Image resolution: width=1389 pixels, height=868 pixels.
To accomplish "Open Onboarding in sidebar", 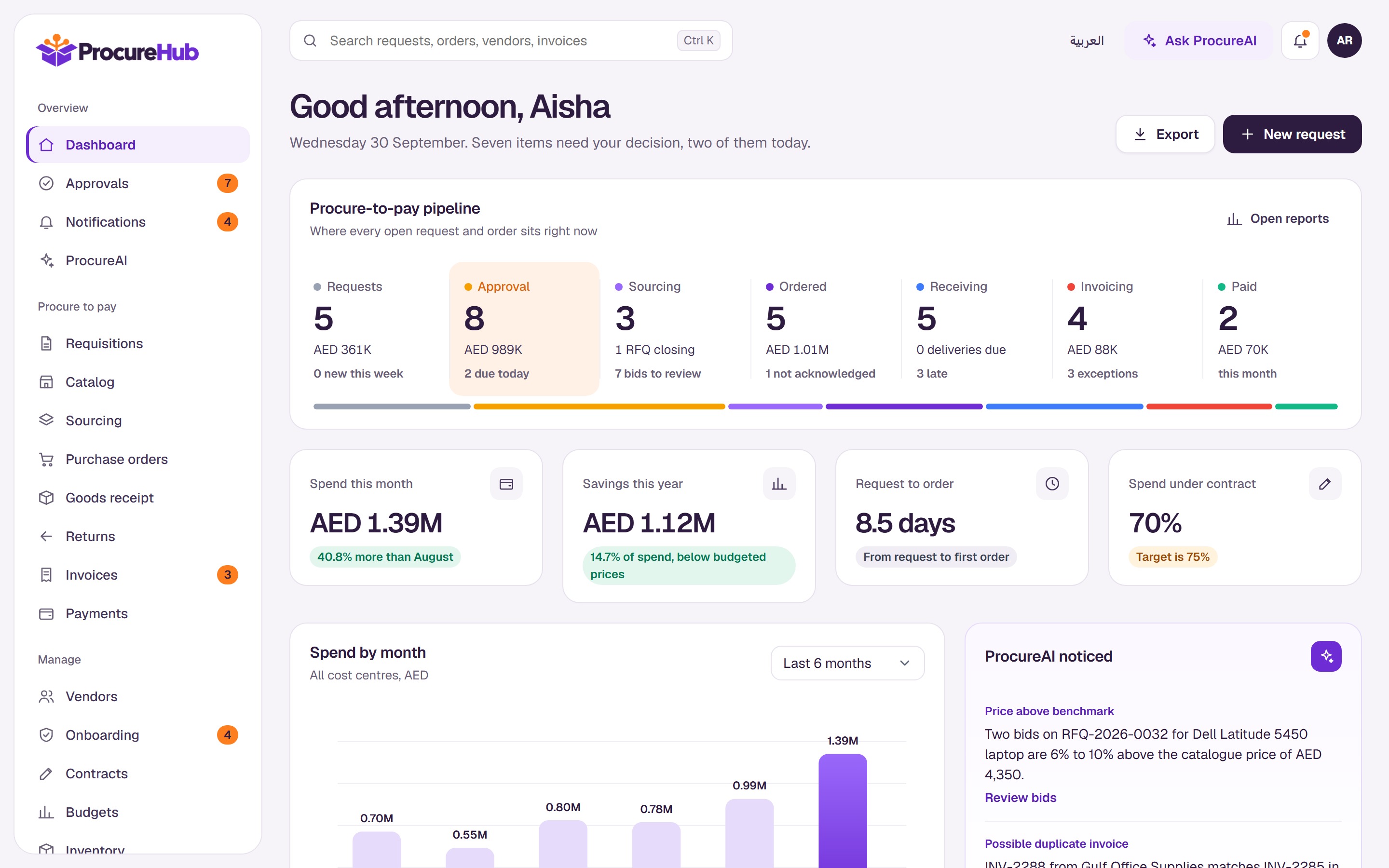I will pyautogui.click(x=138, y=735).
